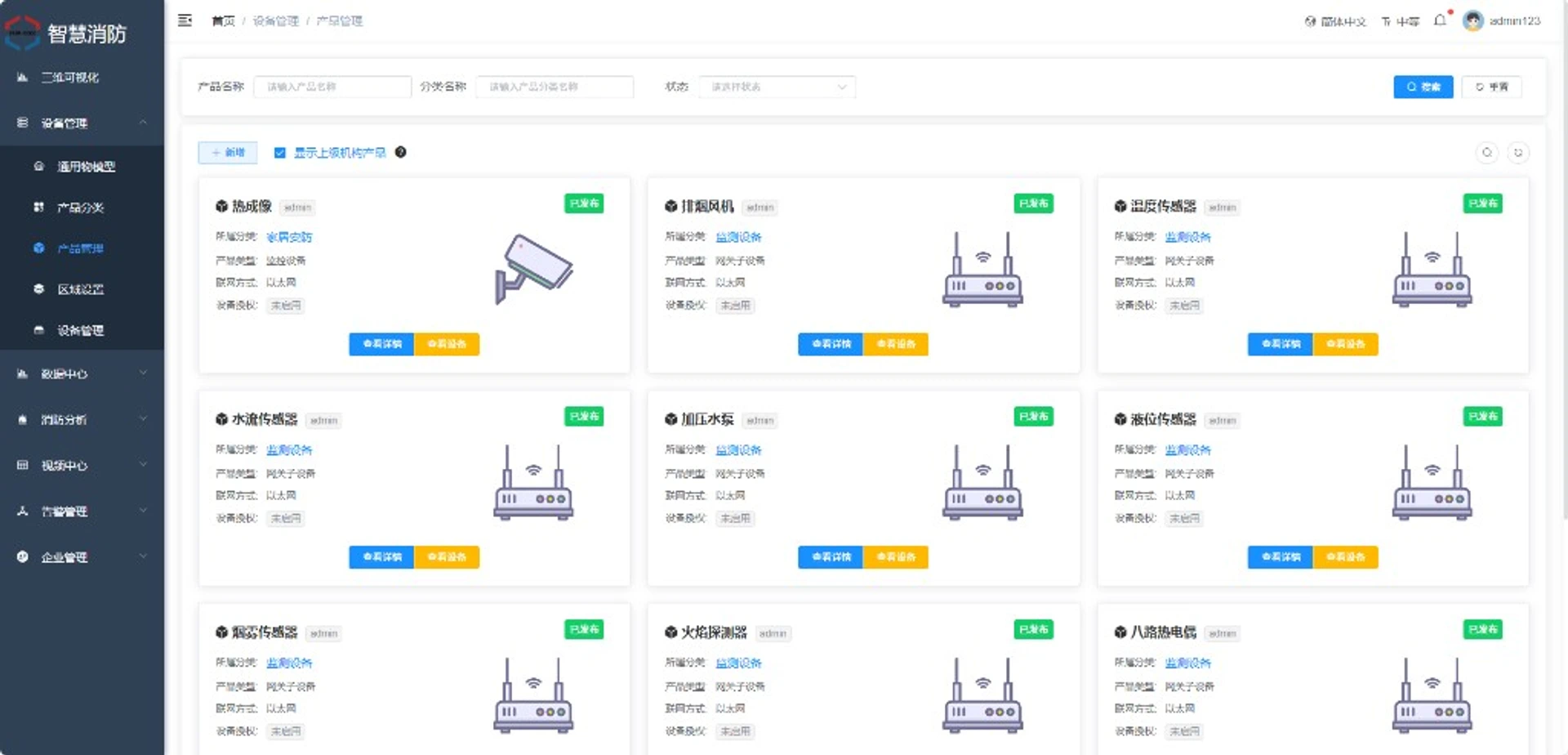Viewport: 1568px width, 755px height.
Task: Expand the 数据中心 menu
Action: click(x=82, y=374)
